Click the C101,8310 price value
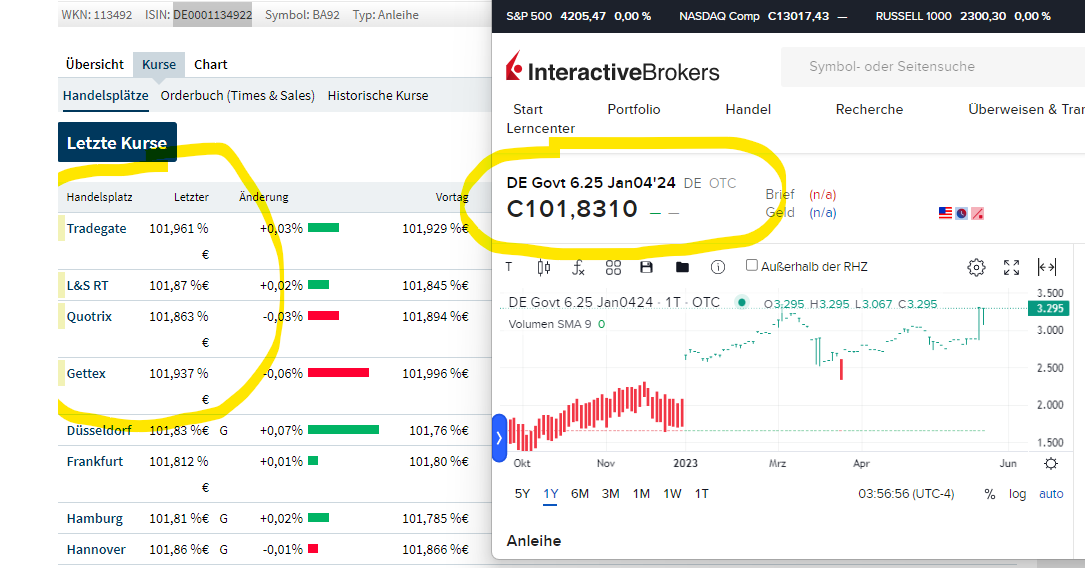Screen dimensions: 1085x568 (572, 209)
